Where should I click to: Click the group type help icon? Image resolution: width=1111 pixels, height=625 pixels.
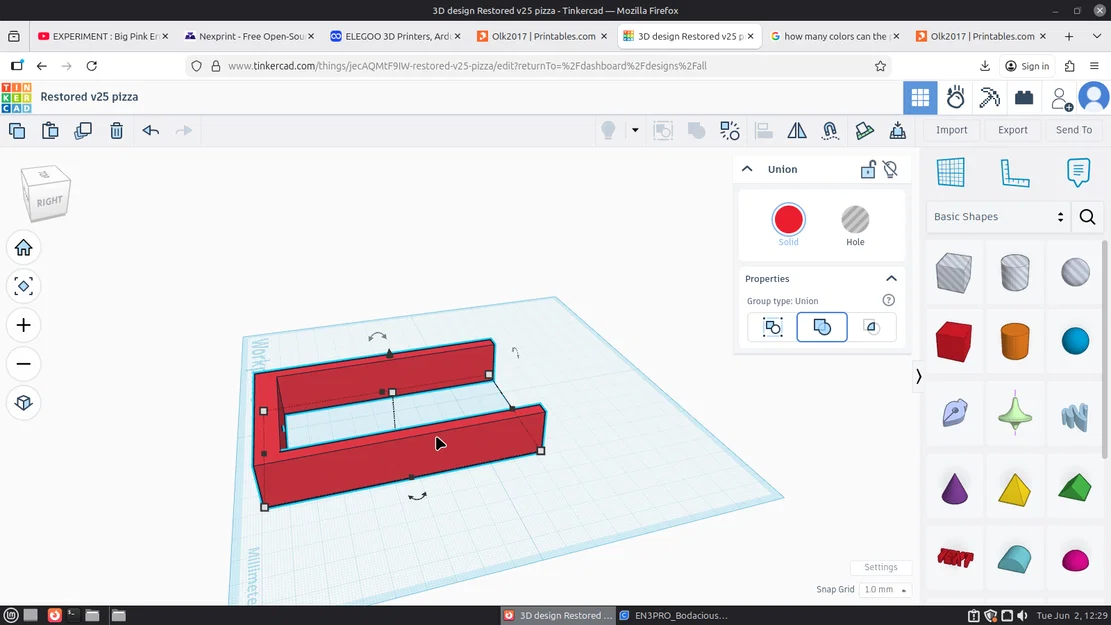click(889, 300)
